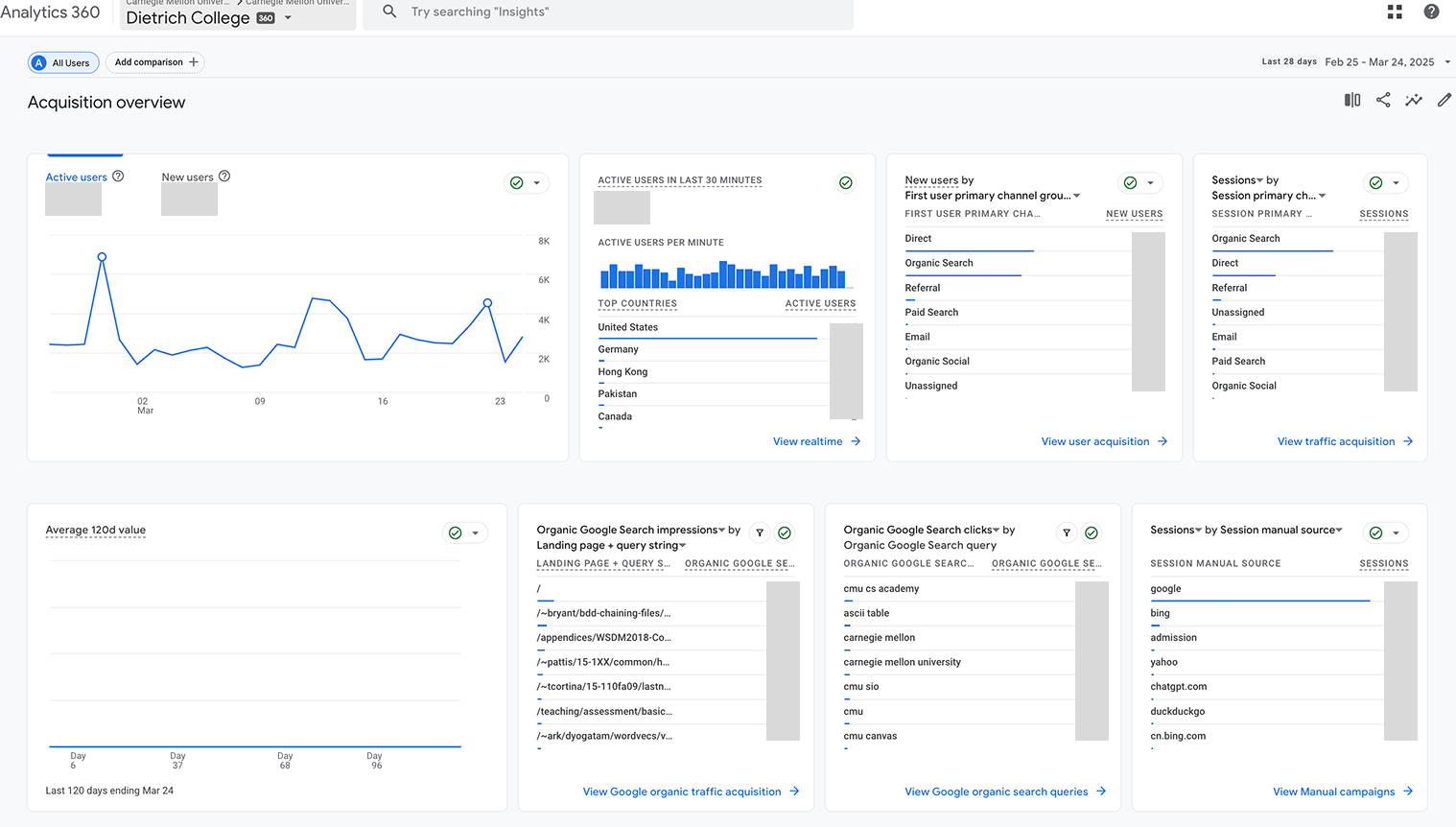Open the Help question mark icon

(1431, 12)
